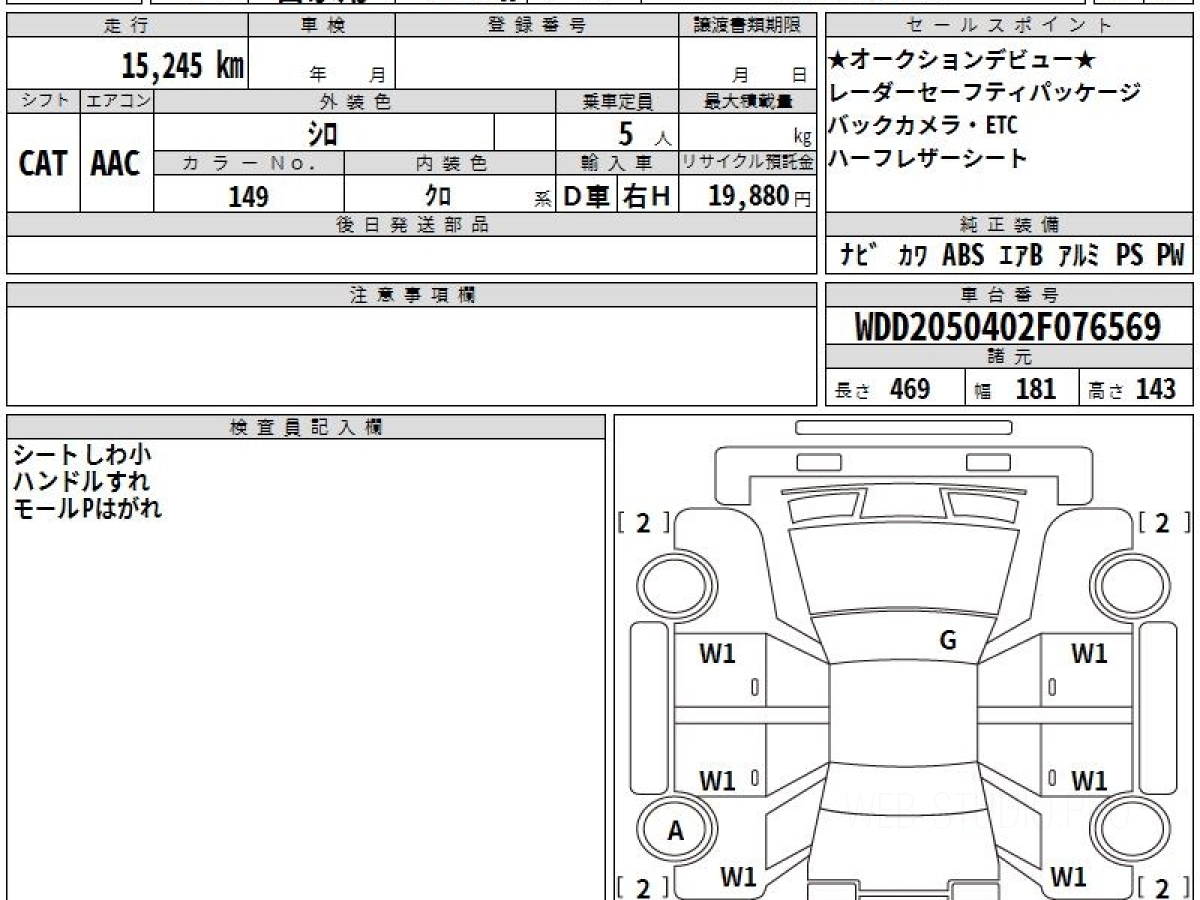Click the 諸元 header
Viewport: 1200px width, 900px height.
coord(1009,357)
